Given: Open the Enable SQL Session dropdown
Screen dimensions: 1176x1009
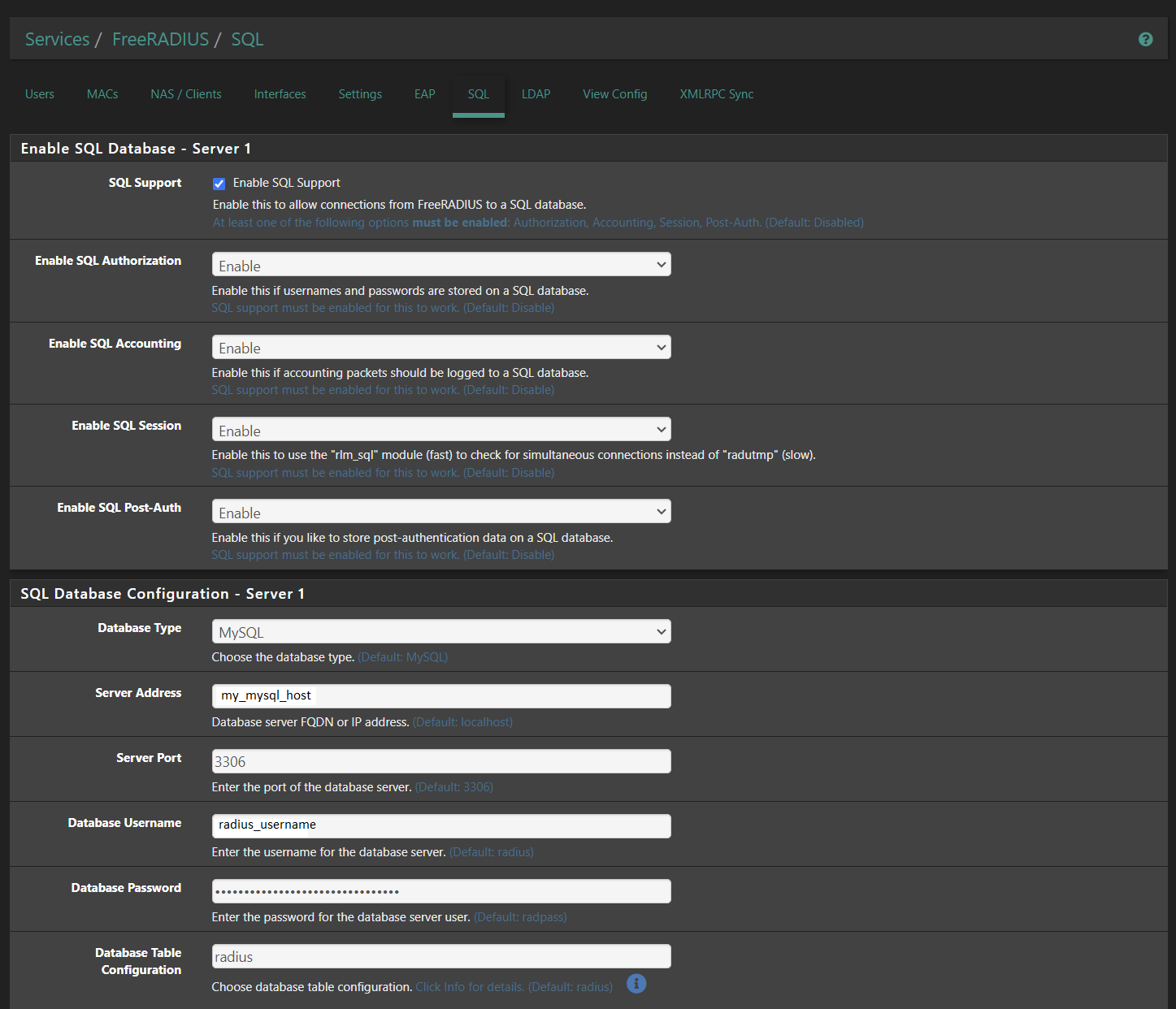Looking at the screenshot, I should click(x=441, y=430).
